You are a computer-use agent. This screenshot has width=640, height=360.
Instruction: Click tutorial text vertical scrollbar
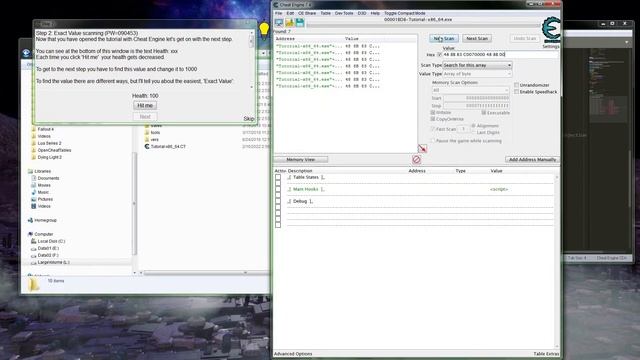[x=251, y=60]
